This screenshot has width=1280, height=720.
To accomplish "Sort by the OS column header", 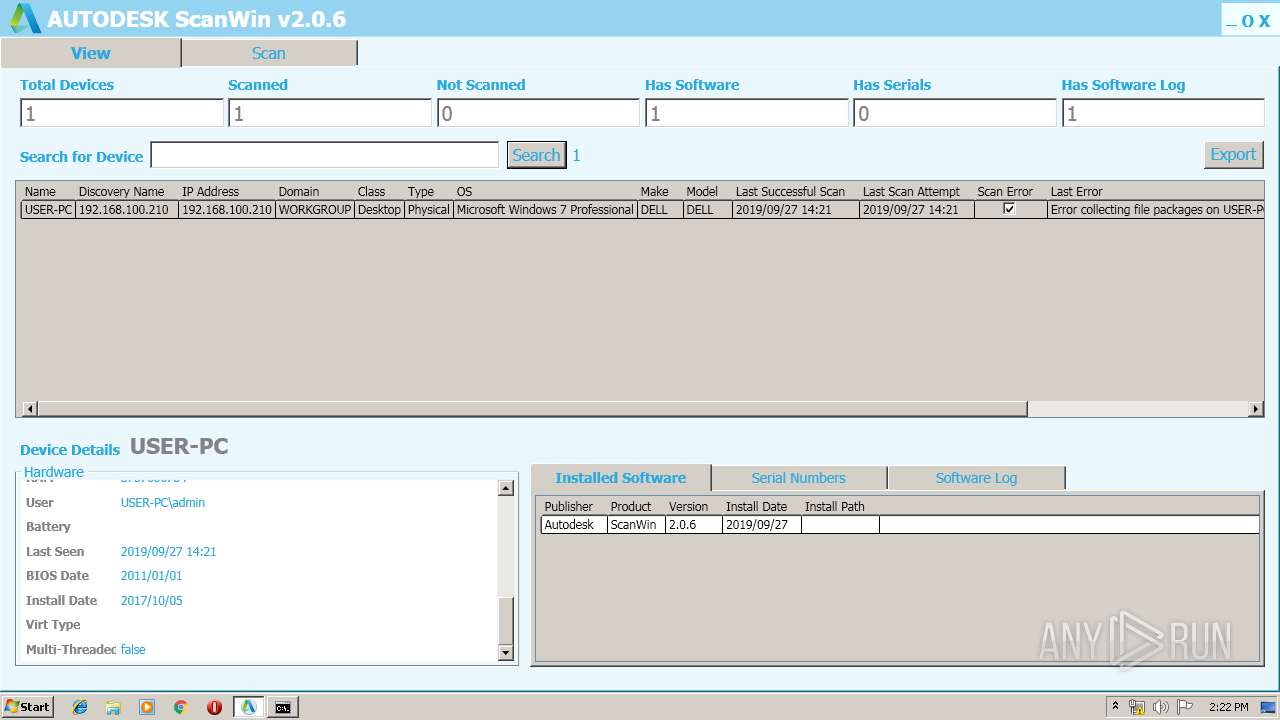I will coord(464,191).
